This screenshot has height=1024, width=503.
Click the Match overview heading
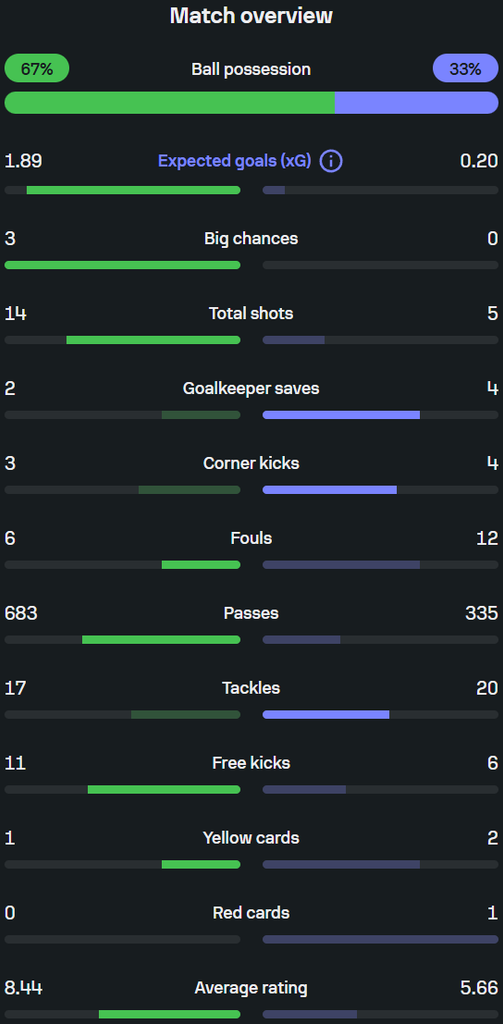click(252, 16)
